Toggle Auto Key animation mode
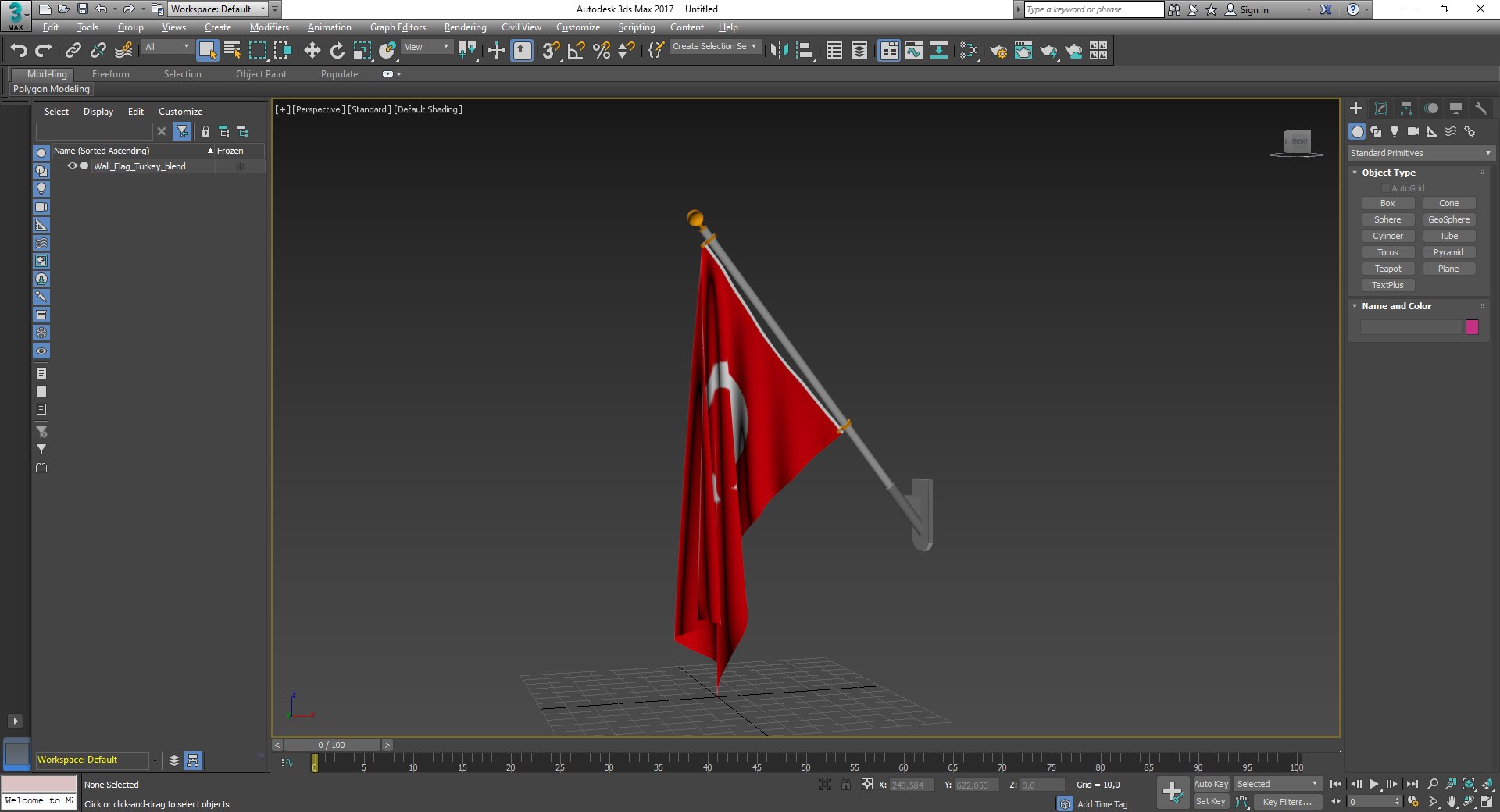 pos(1211,784)
